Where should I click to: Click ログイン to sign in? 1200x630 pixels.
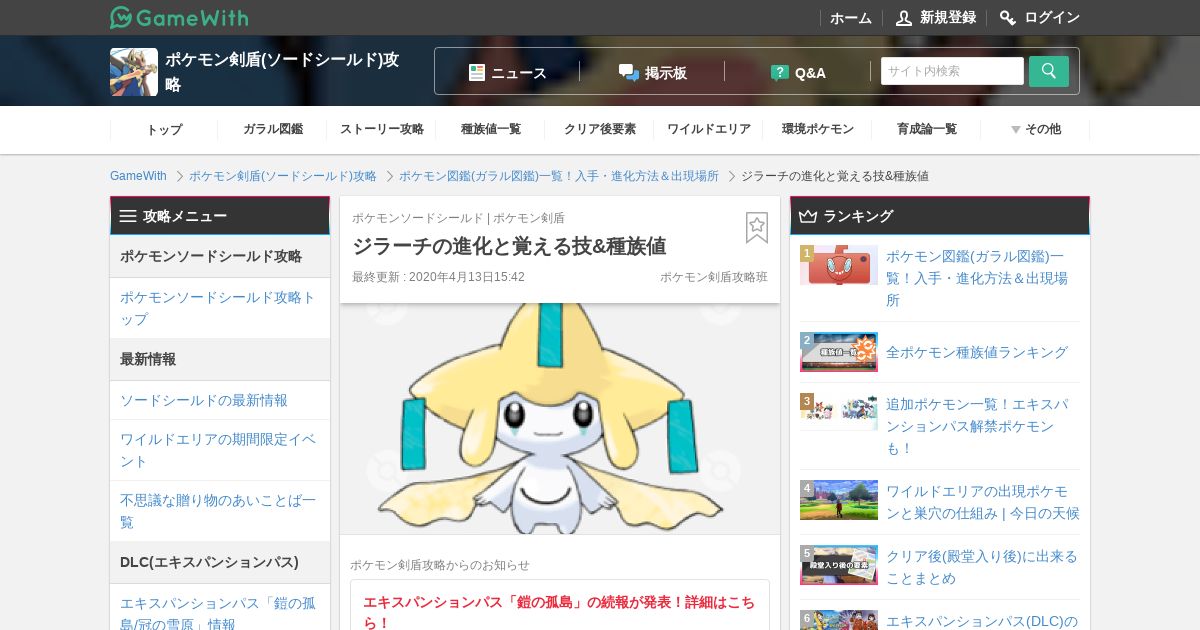(x=1052, y=17)
